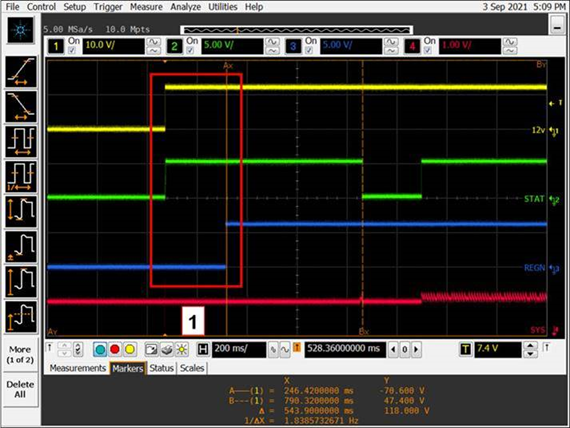Open the Analyze menu
Viewport: 570px width, 428px height.
click(185, 7)
